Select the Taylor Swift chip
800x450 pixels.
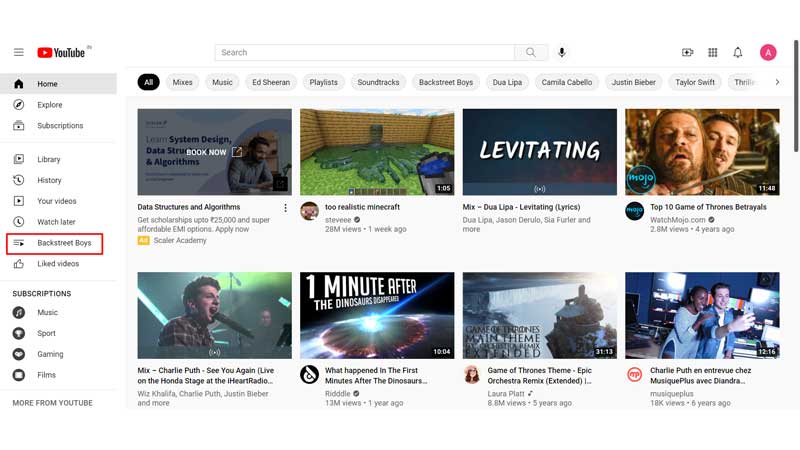(x=695, y=82)
